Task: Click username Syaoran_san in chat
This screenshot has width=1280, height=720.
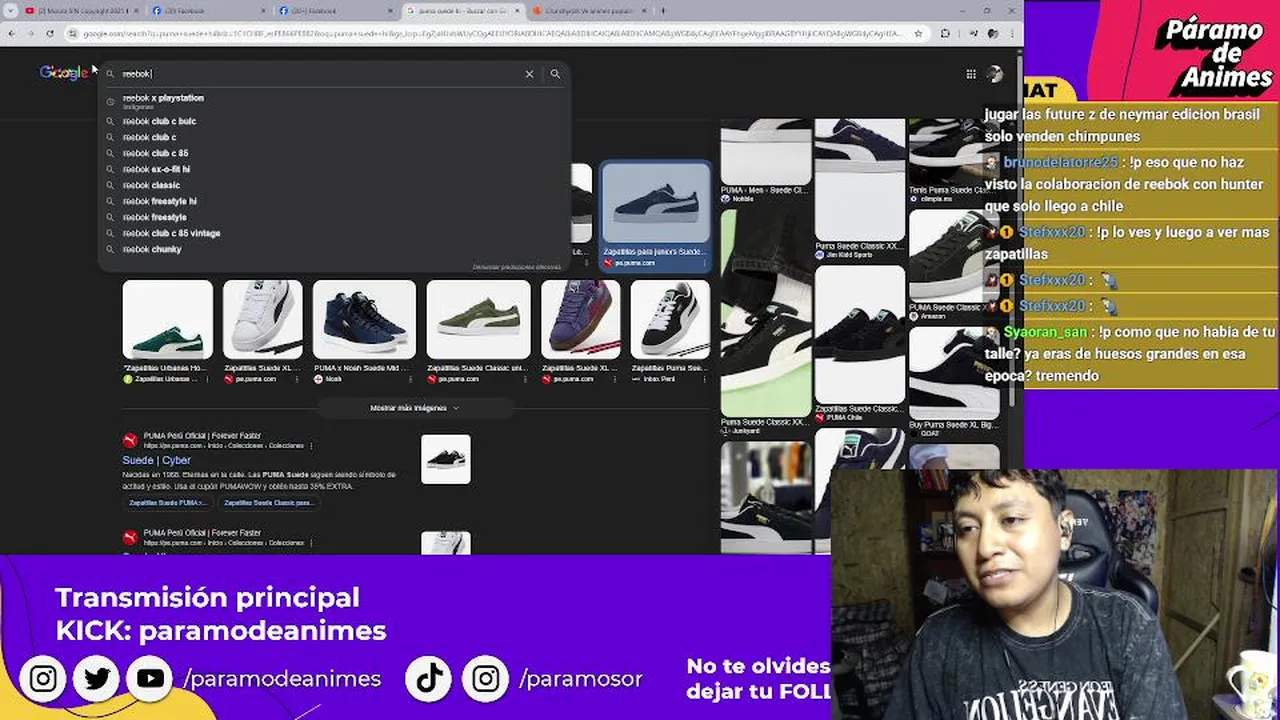Action: click(x=1045, y=332)
